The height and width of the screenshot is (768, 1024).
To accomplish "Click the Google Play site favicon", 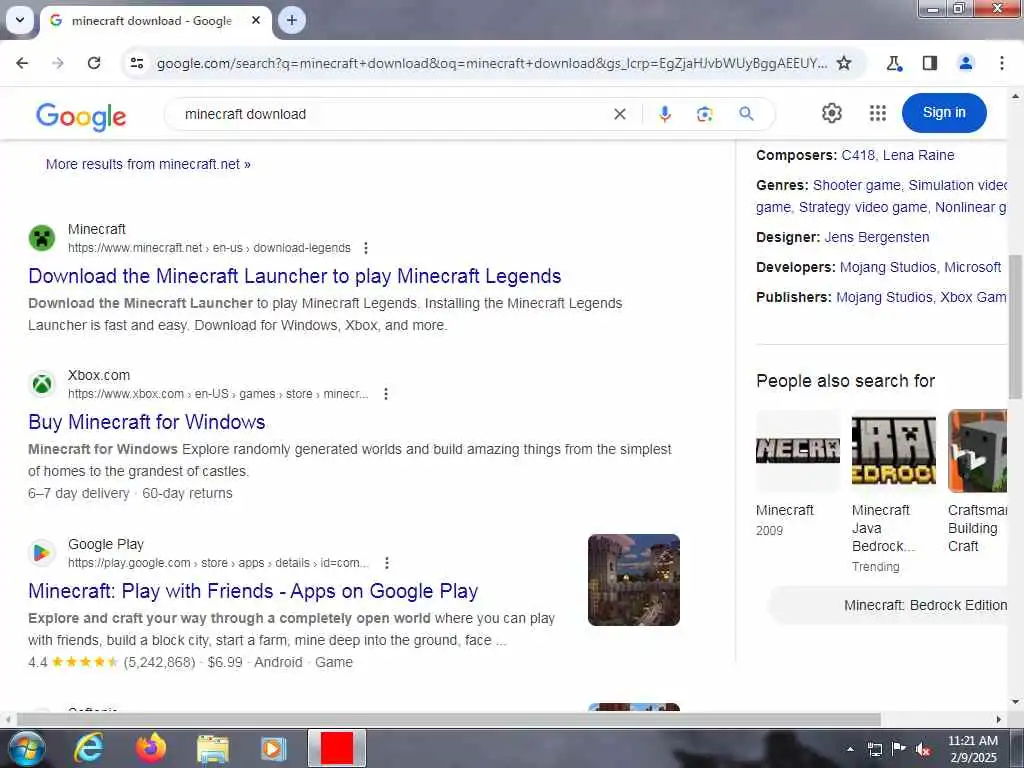I will coord(42,552).
